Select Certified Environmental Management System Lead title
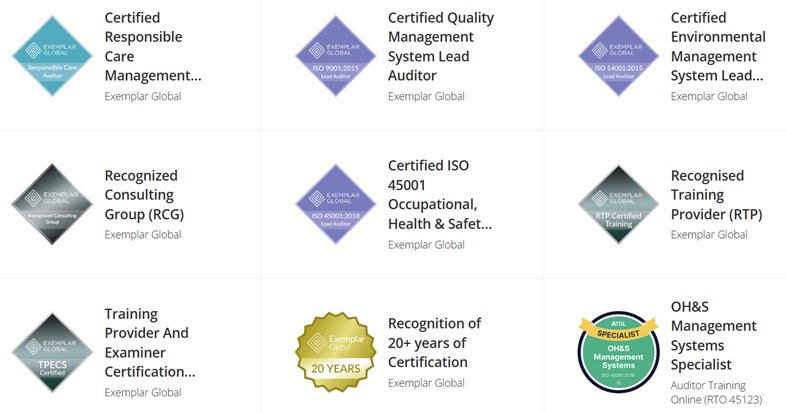 (718, 47)
